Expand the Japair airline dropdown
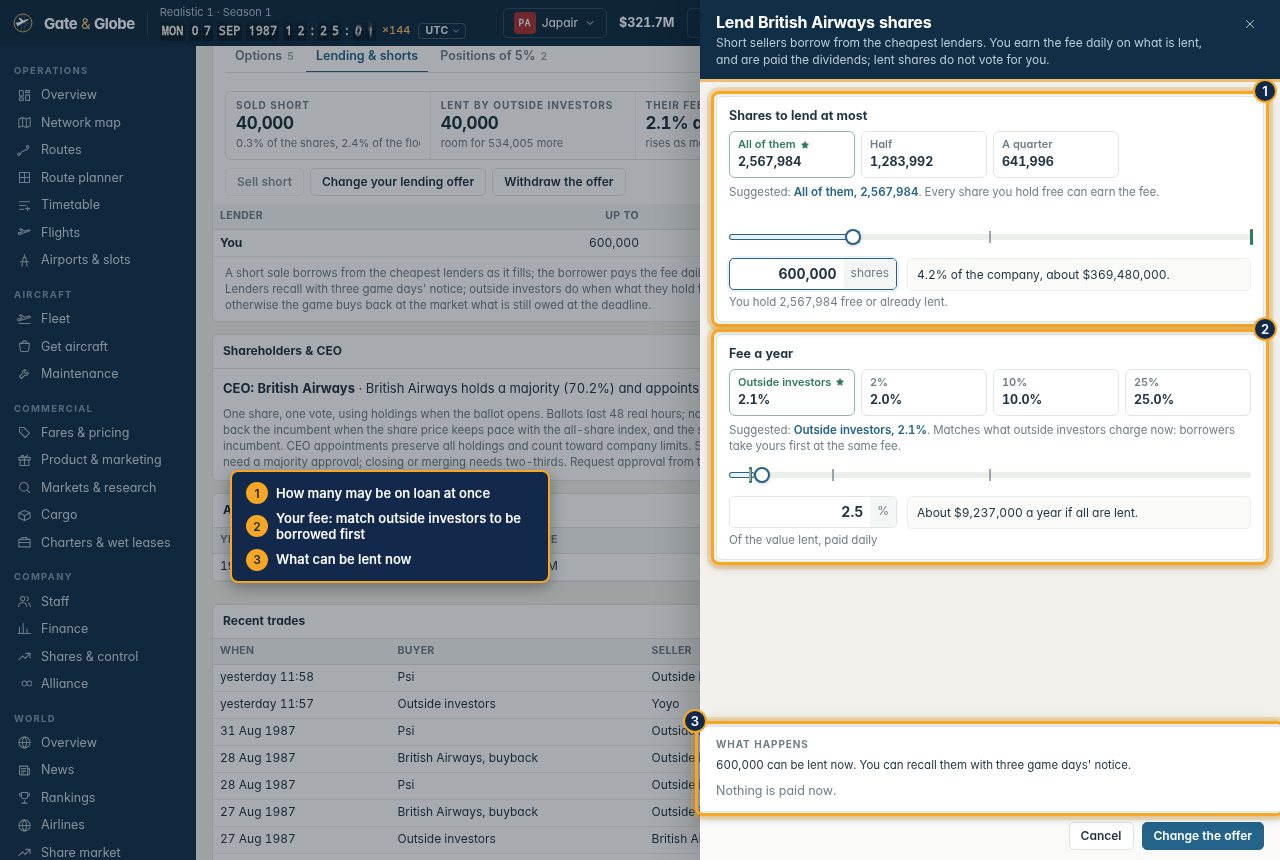Image resolution: width=1280 pixels, height=860 pixels. [x=555, y=22]
